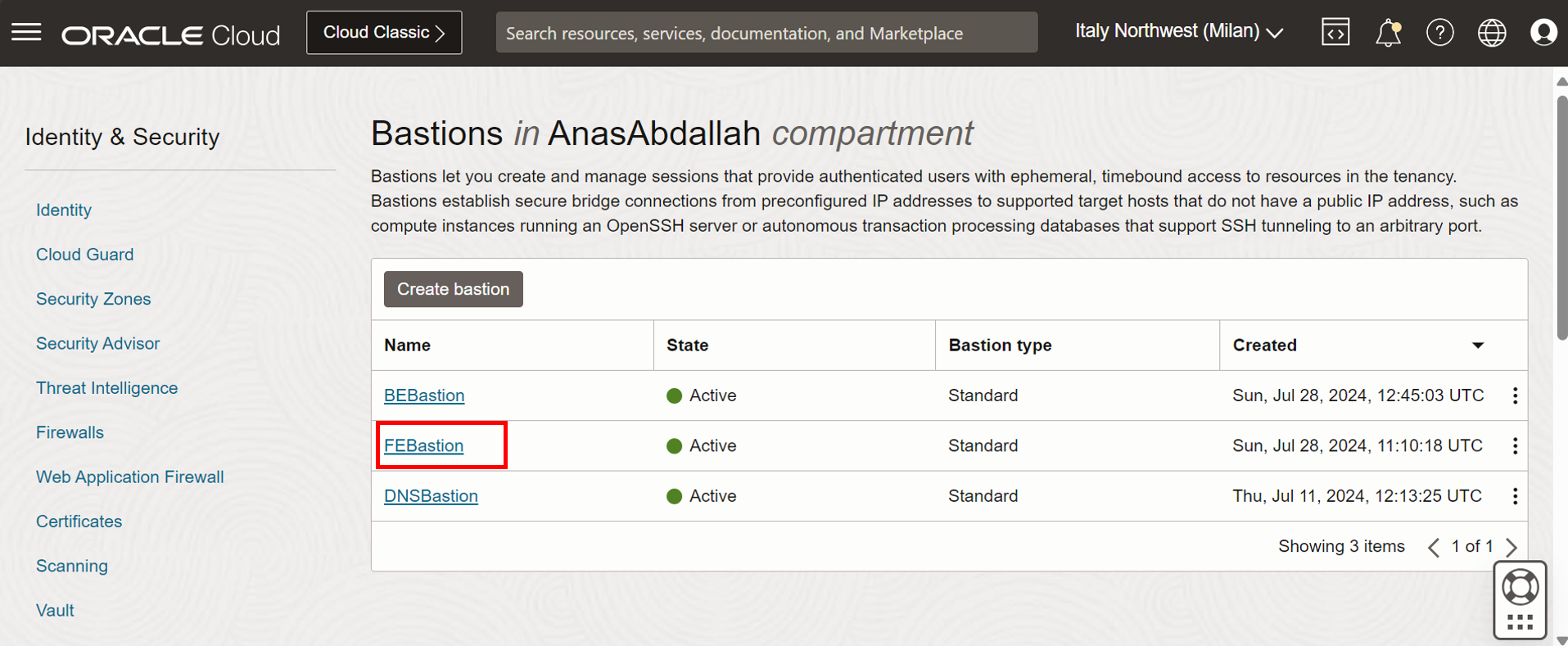Viewport: 1568px width, 646px height.
Task: Open the Cloud Shell developer tools icon
Action: (x=1335, y=33)
